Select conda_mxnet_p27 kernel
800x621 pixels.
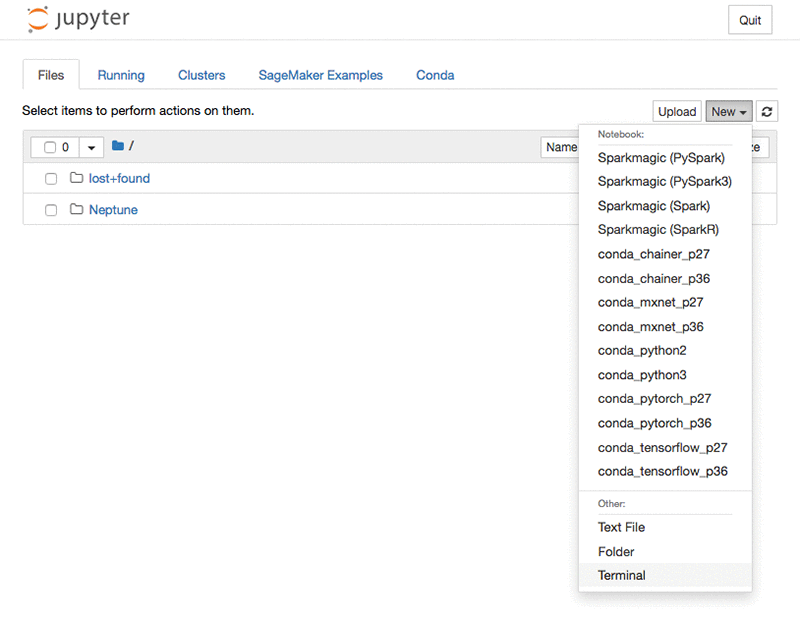(665, 303)
